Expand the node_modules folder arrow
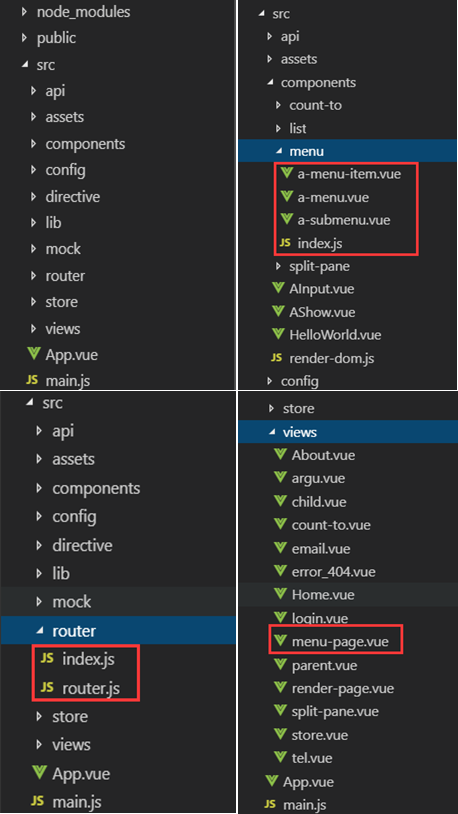Image resolution: width=458 pixels, height=814 pixels. (x=24, y=11)
